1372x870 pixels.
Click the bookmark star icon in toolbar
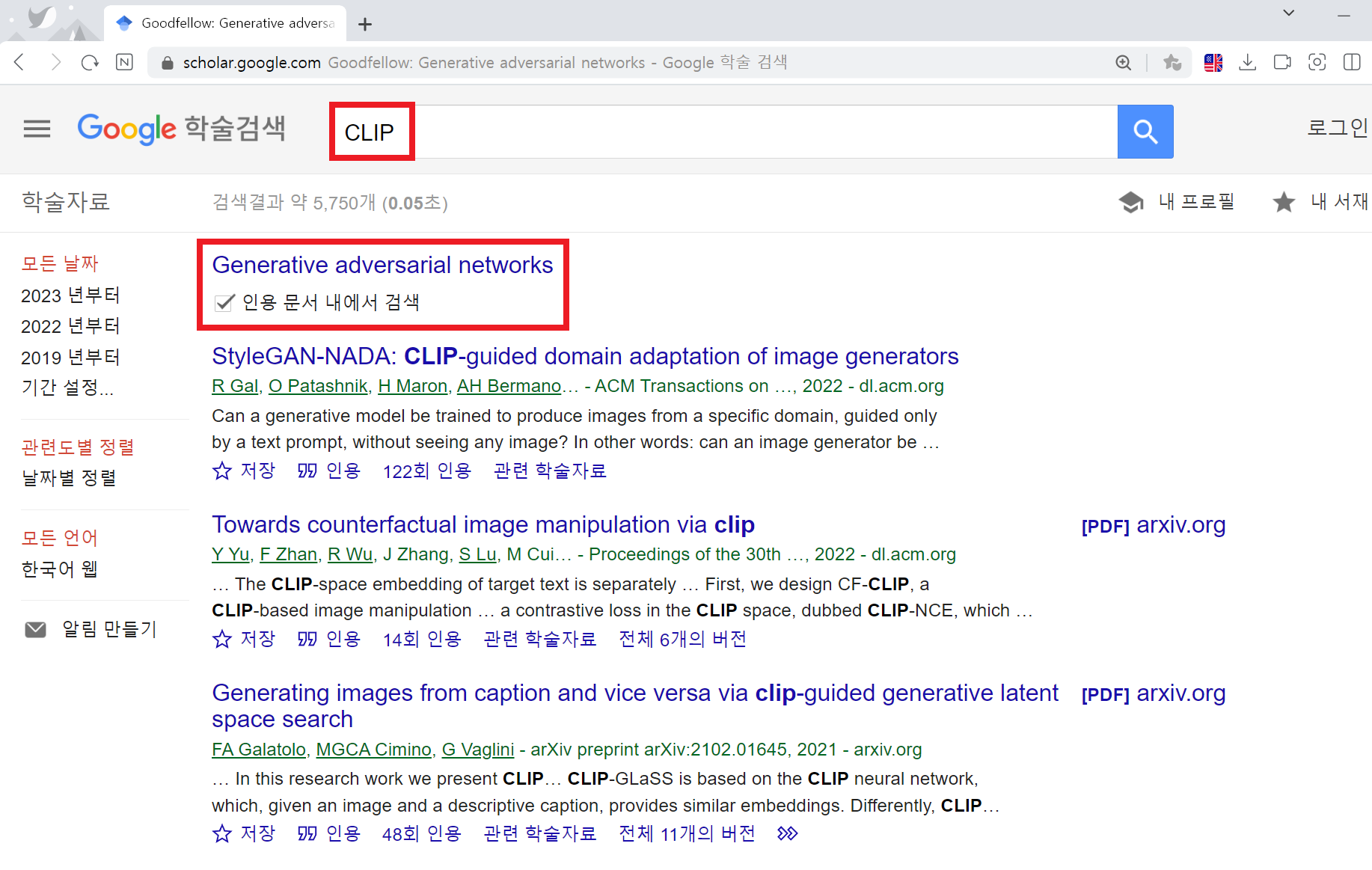click(1172, 63)
